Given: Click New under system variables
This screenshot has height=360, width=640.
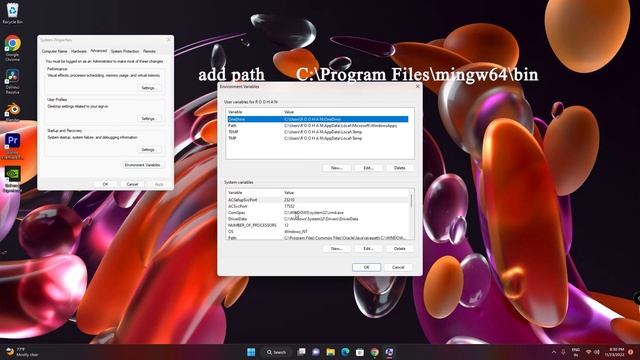Looking at the screenshot, I should [336, 248].
